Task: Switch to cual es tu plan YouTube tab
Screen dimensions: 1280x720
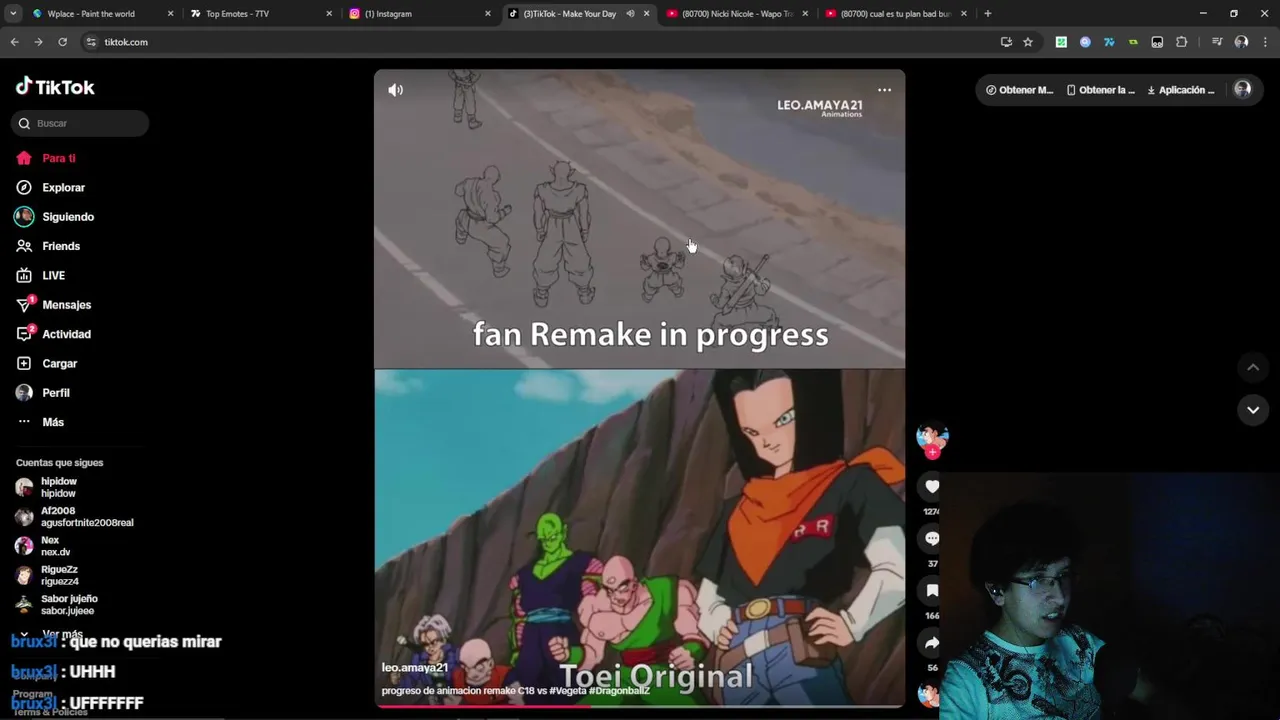Action: pyautogui.click(x=895, y=14)
